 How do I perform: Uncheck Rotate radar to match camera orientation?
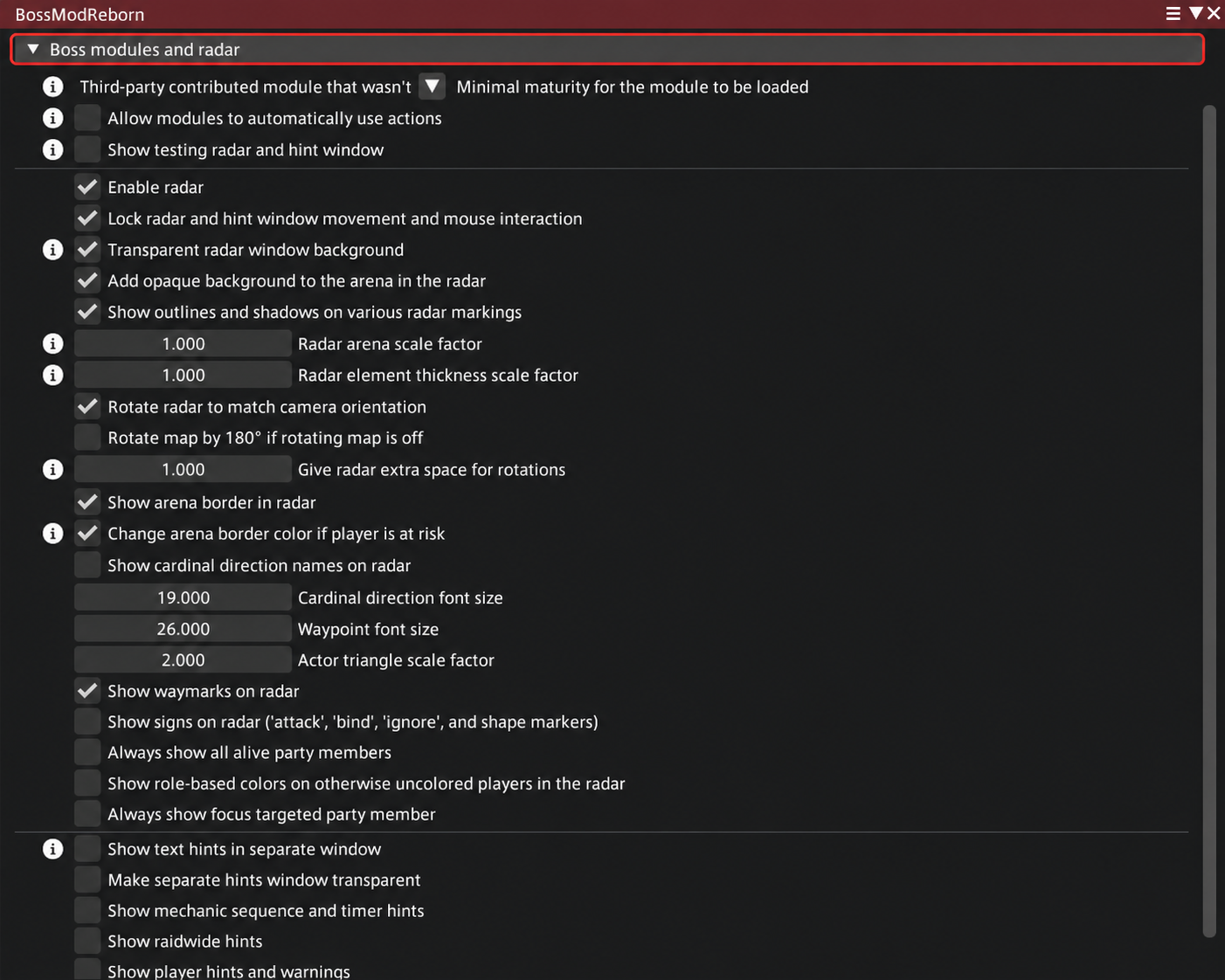(x=87, y=406)
